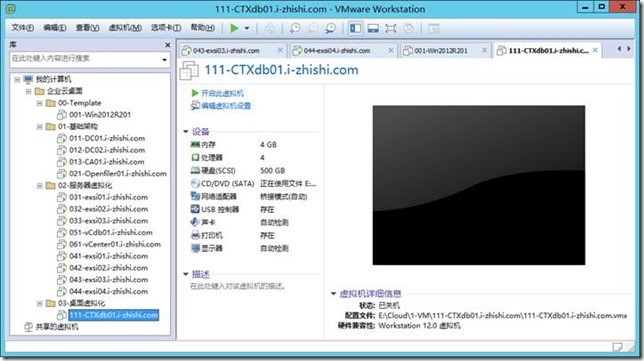Click the thumbnail bar toolbar icon

373,28
